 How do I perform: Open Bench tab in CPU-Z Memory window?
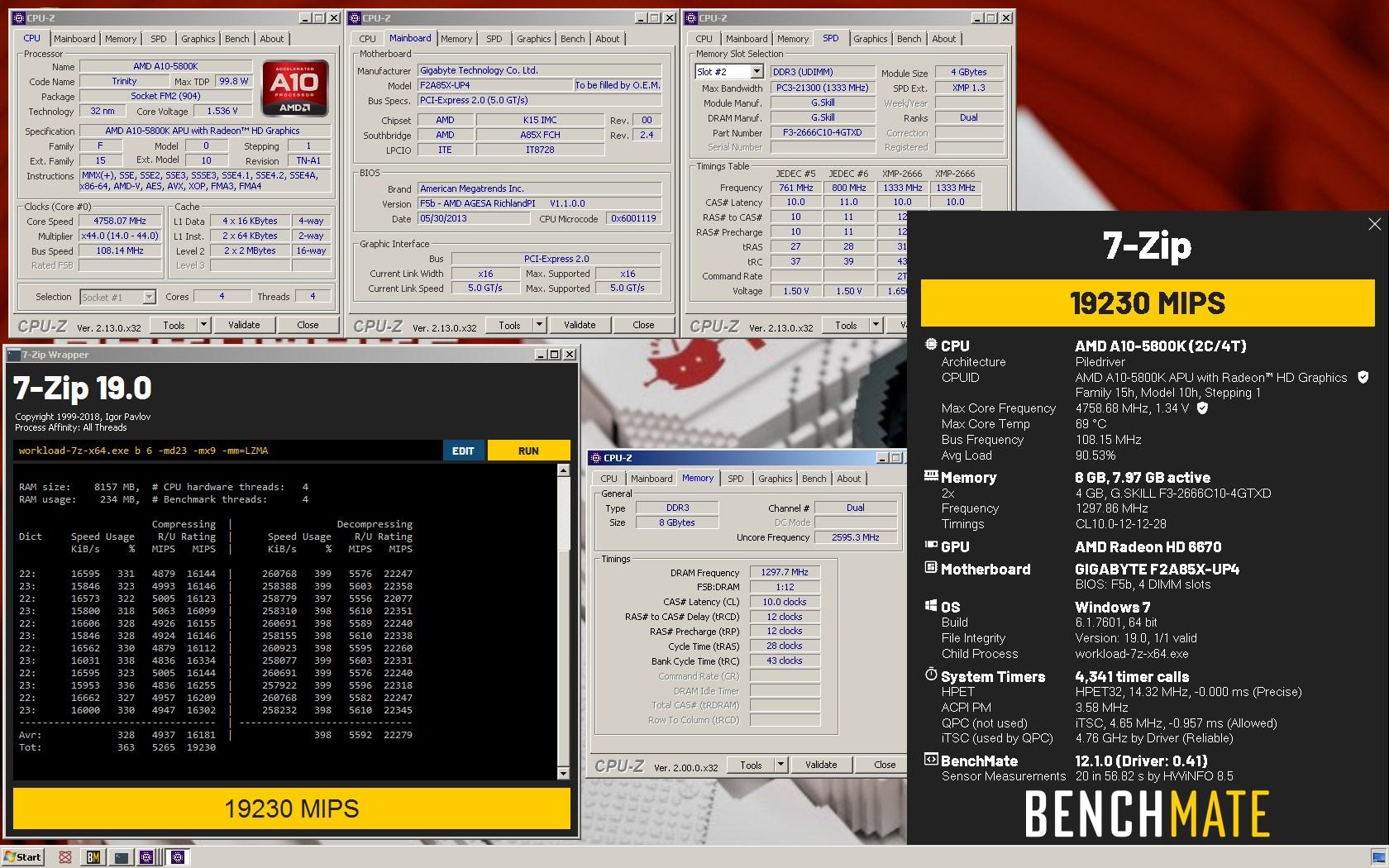(814, 479)
